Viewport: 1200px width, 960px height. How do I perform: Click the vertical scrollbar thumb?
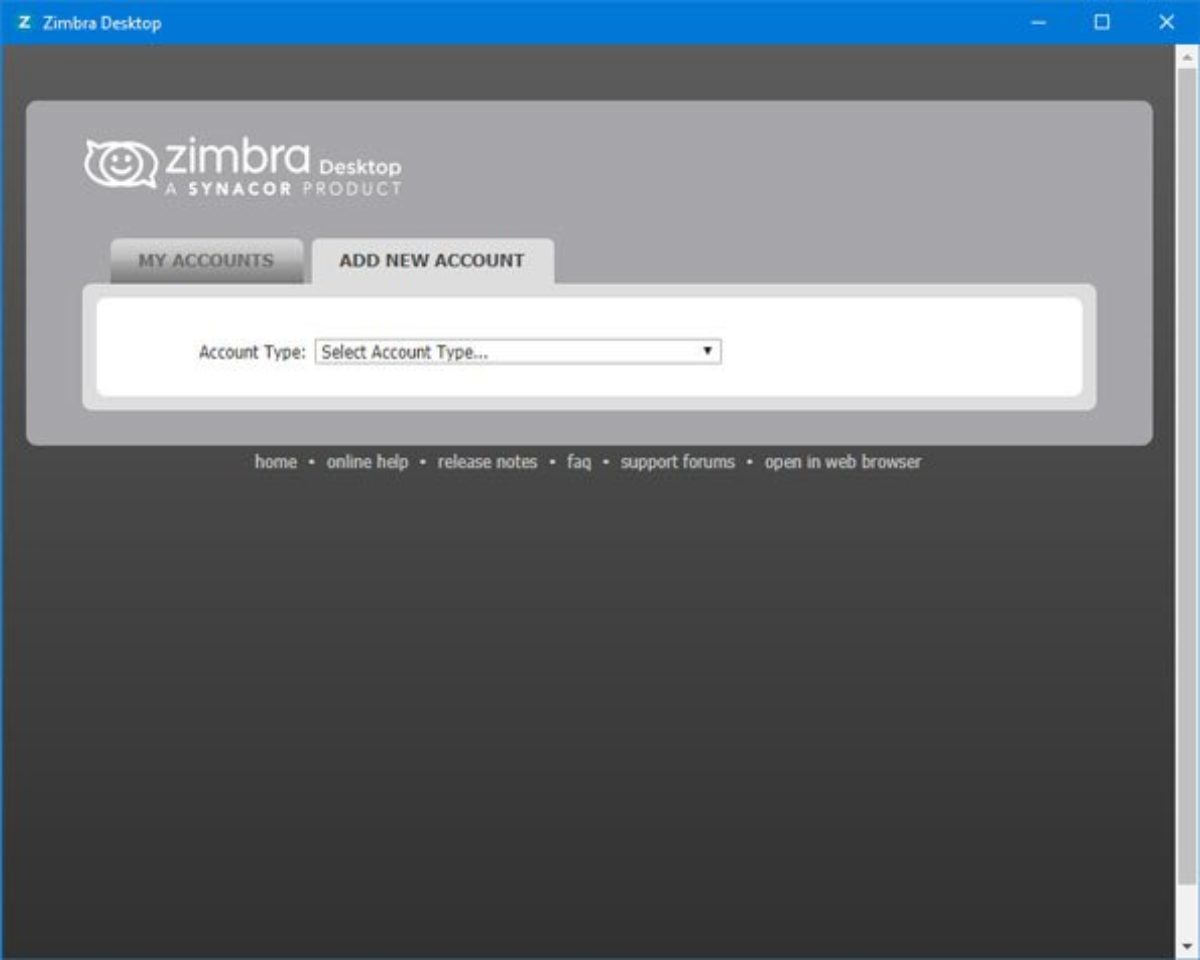pos(1186,477)
